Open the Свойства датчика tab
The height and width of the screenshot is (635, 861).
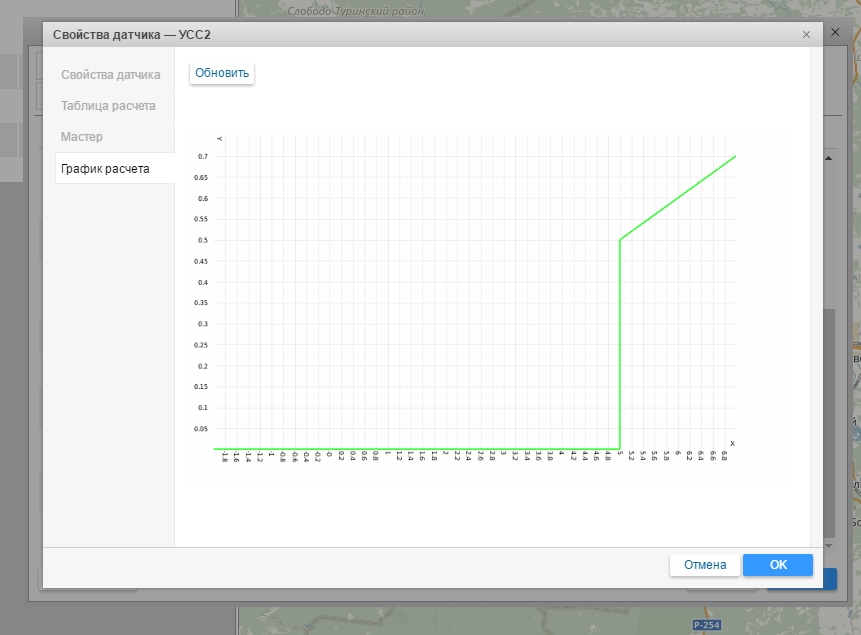(110, 75)
